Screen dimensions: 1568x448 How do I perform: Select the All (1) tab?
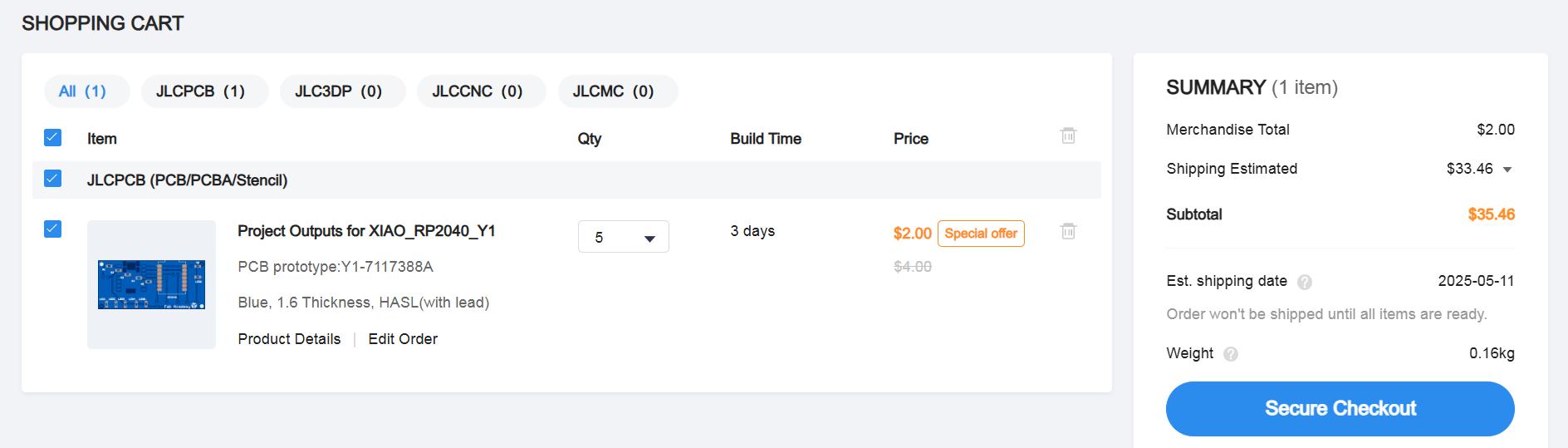[83, 91]
